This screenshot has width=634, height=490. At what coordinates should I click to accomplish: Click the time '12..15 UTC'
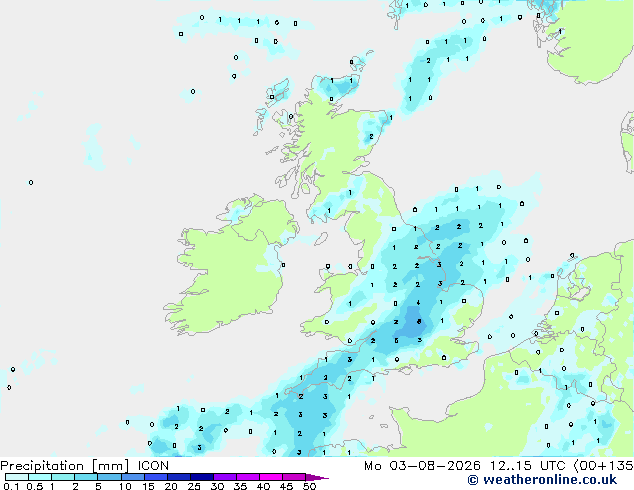[527, 466]
